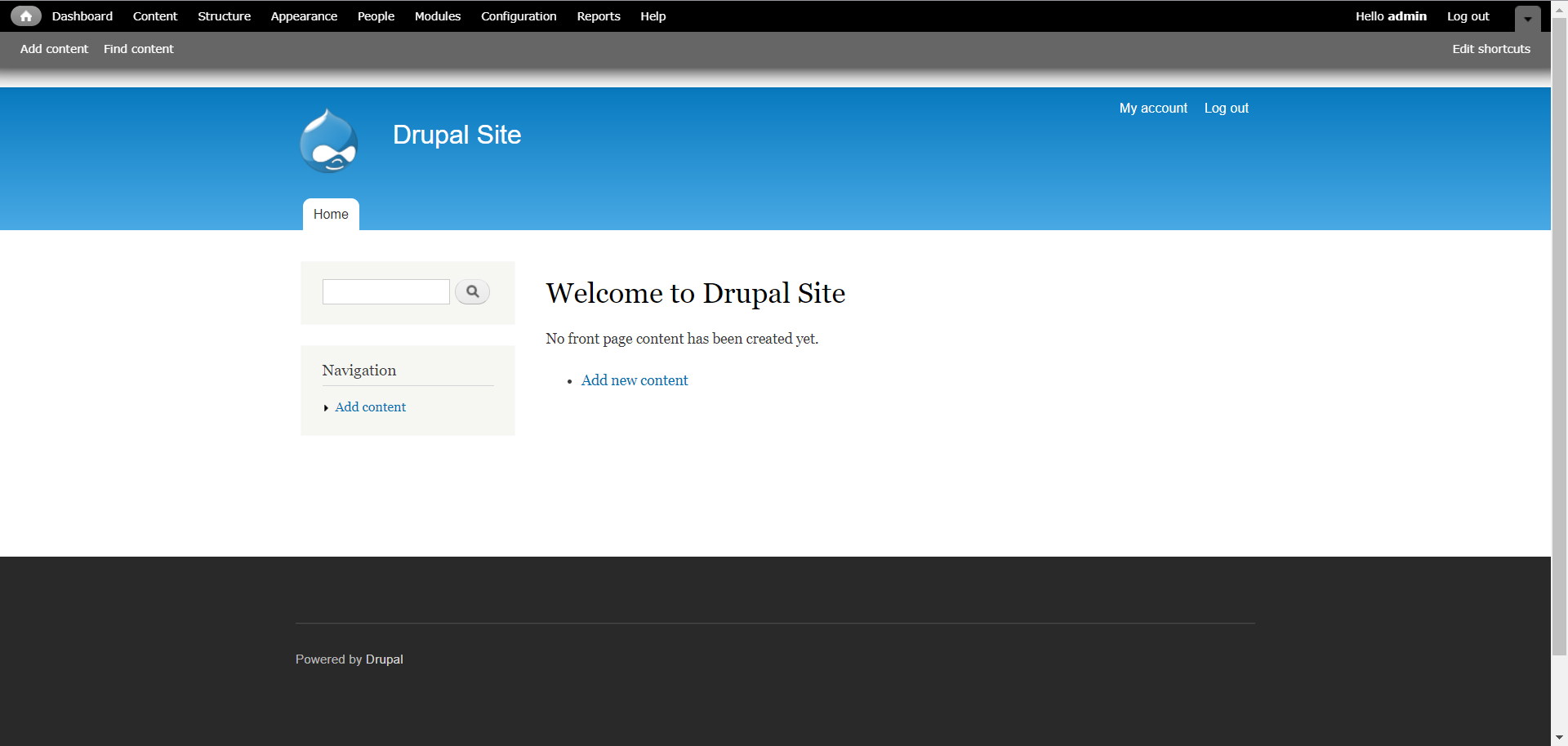
Task: Open the People admin menu
Action: [376, 16]
